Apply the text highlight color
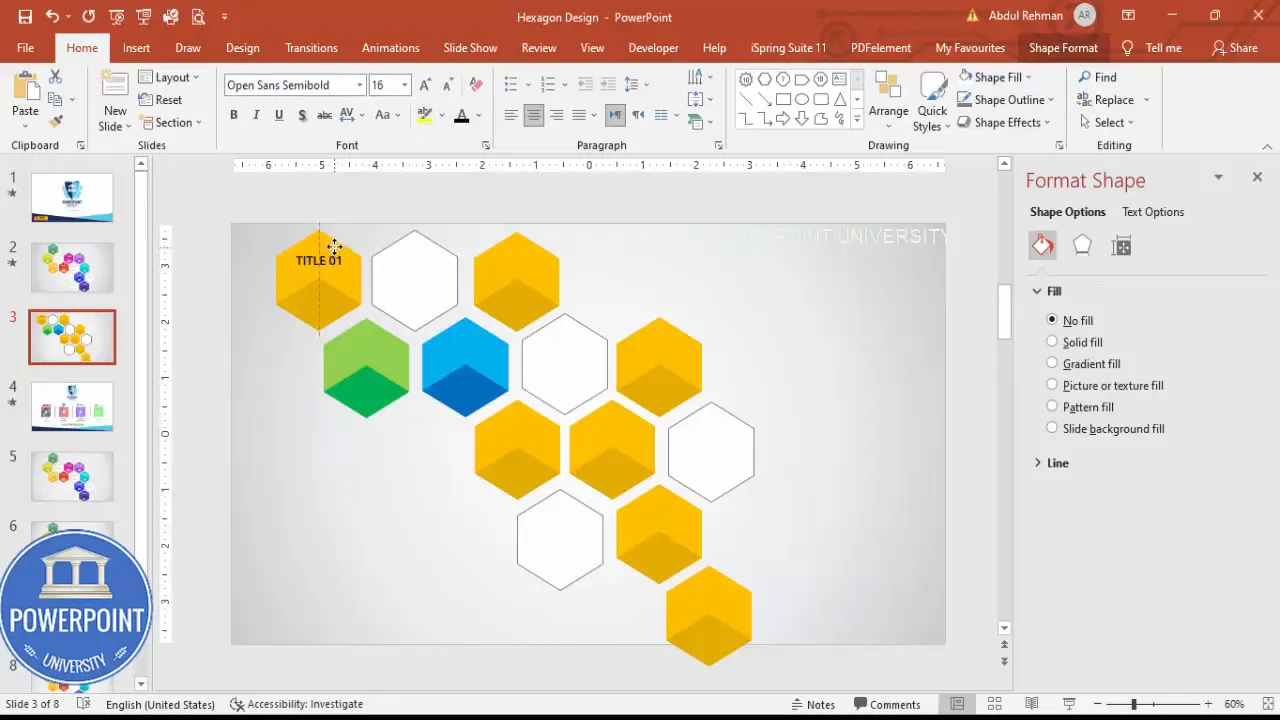Image resolution: width=1280 pixels, height=720 pixels. click(425, 115)
